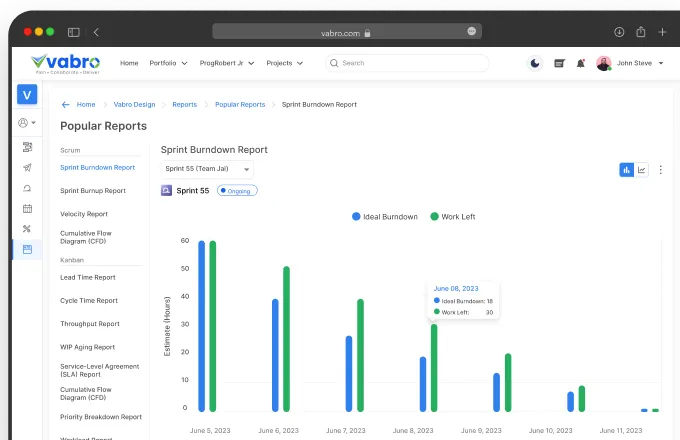Click the messages icon beside the bell
The image size is (680, 440).
coord(559,63)
